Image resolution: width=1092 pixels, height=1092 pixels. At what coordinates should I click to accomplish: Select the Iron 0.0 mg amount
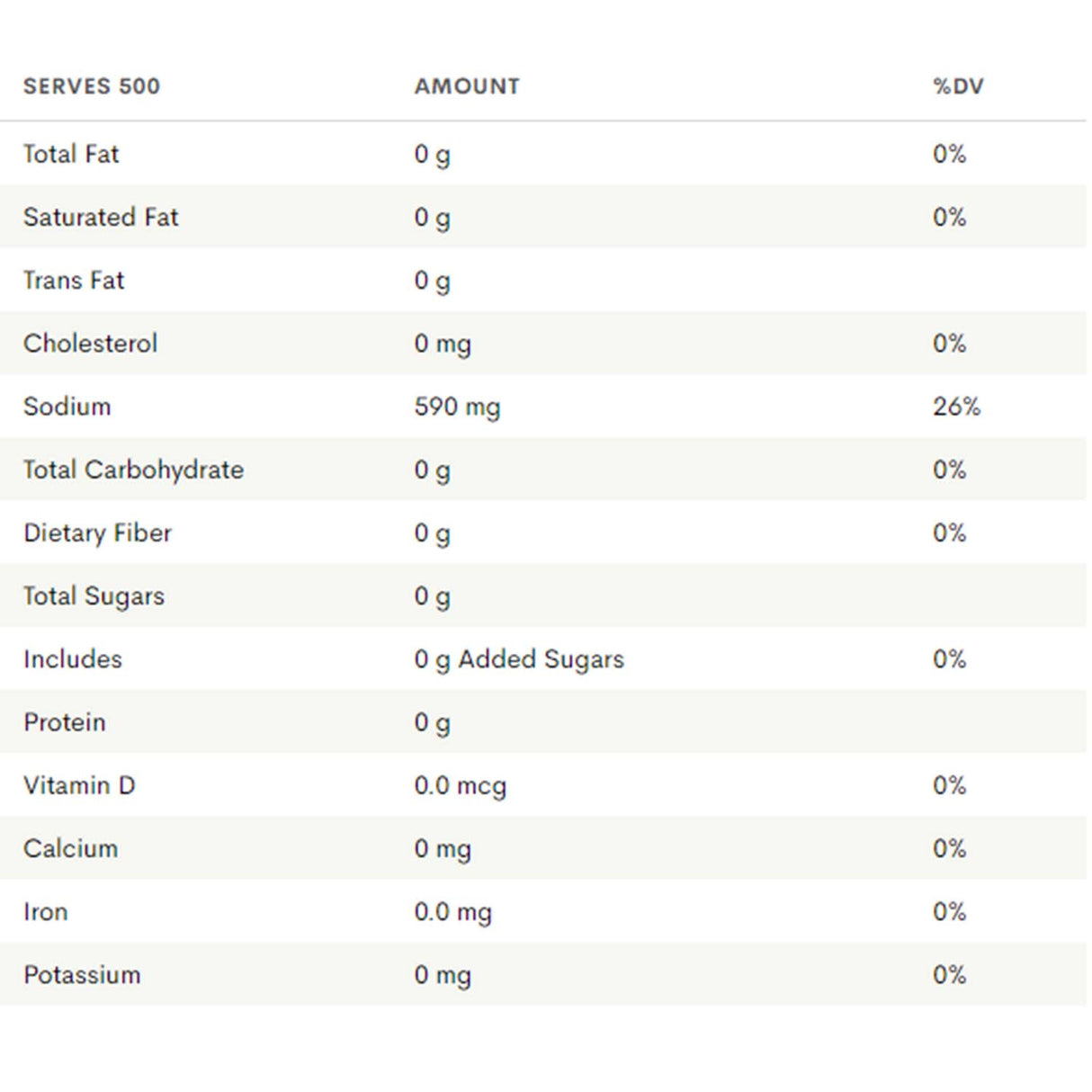452,912
